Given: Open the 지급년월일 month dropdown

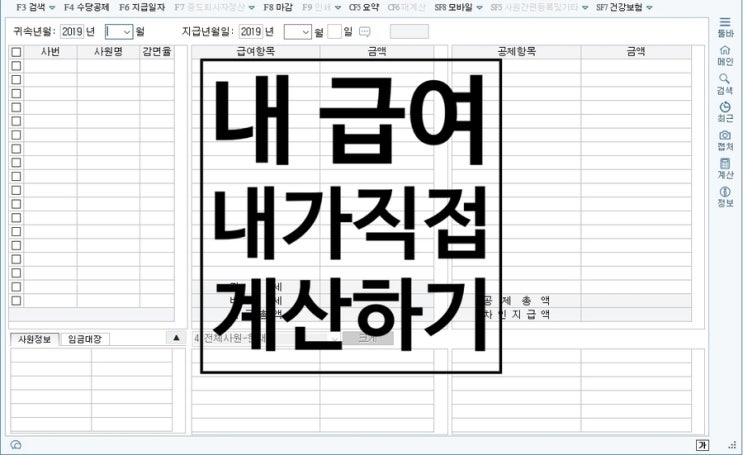Looking at the screenshot, I should [306, 32].
